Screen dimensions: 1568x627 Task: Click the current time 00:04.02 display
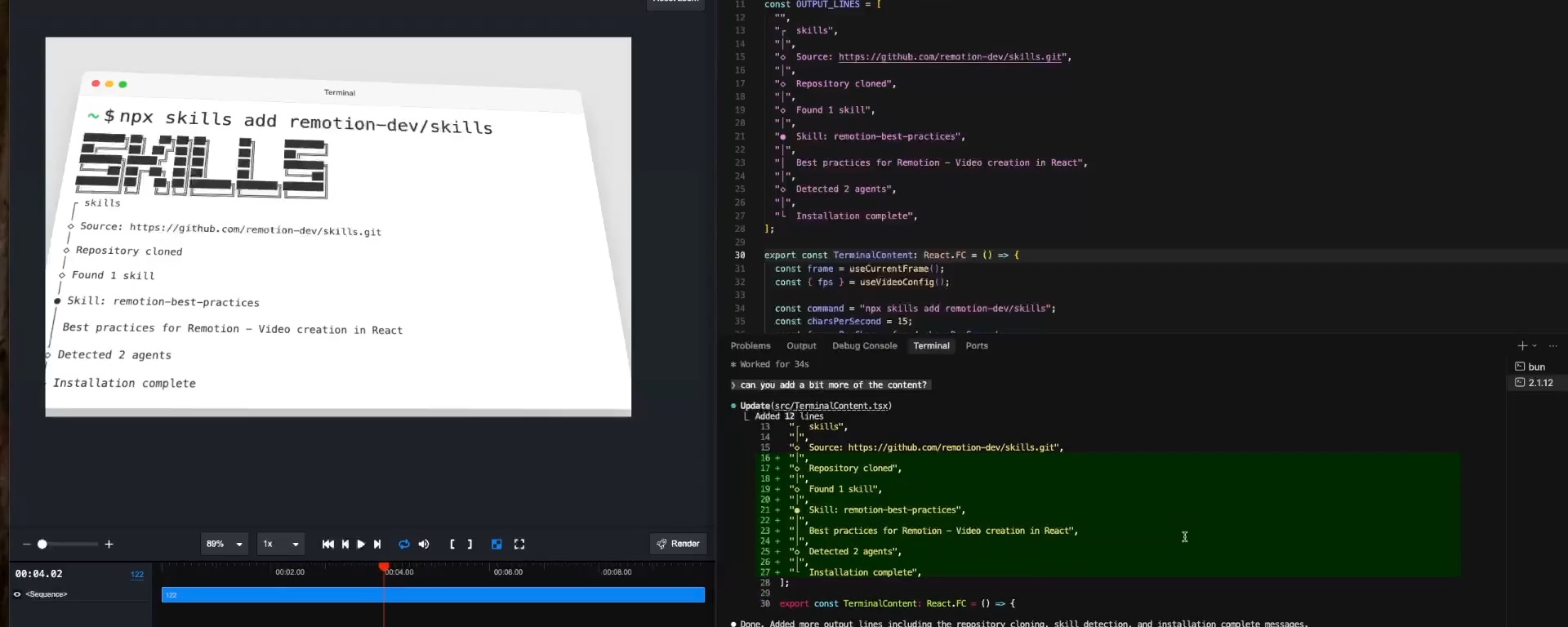point(38,574)
